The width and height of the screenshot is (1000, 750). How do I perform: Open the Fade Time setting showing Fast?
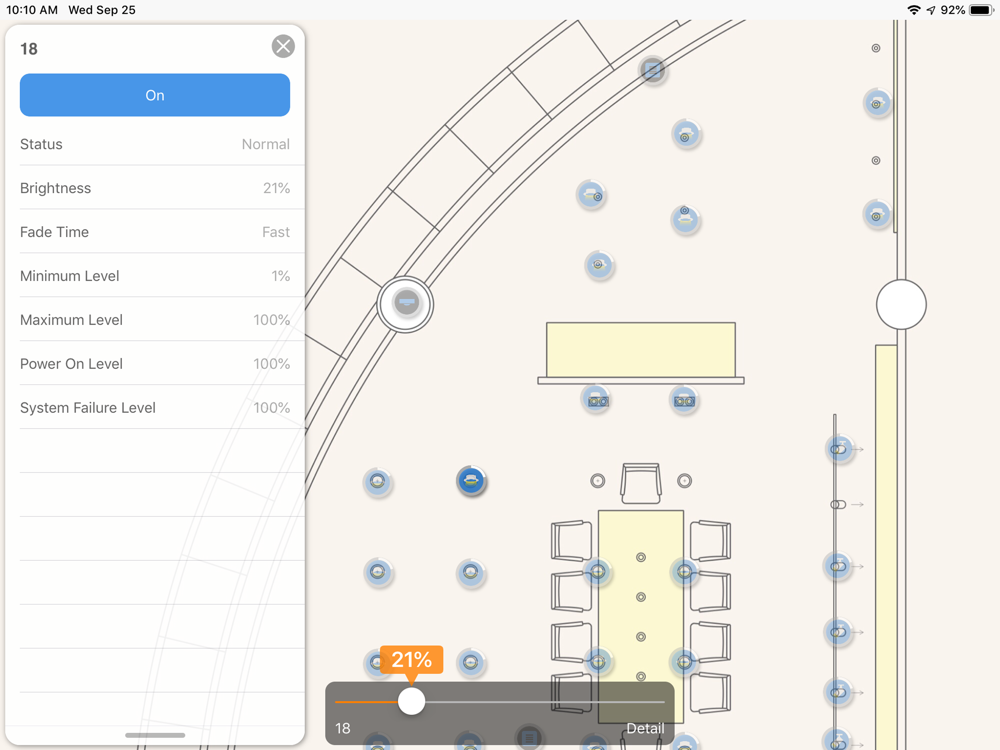155,232
